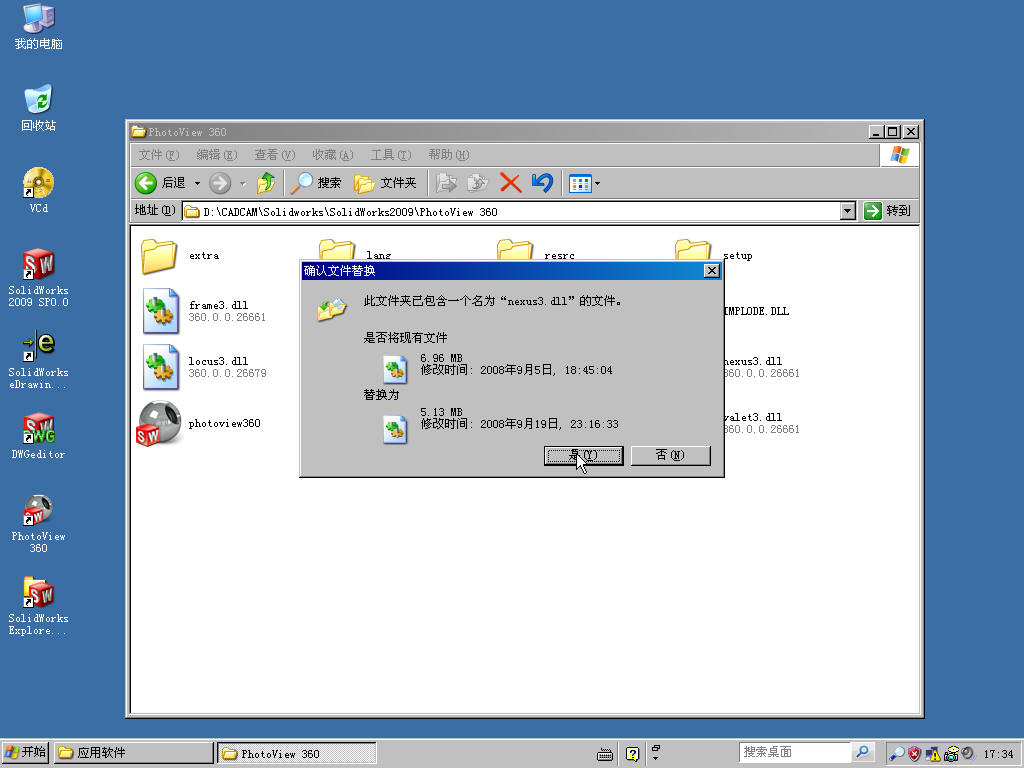The height and width of the screenshot is (768, 1024).
Task: Click the Copy To toolbar icon
Action: coord(478,183)
